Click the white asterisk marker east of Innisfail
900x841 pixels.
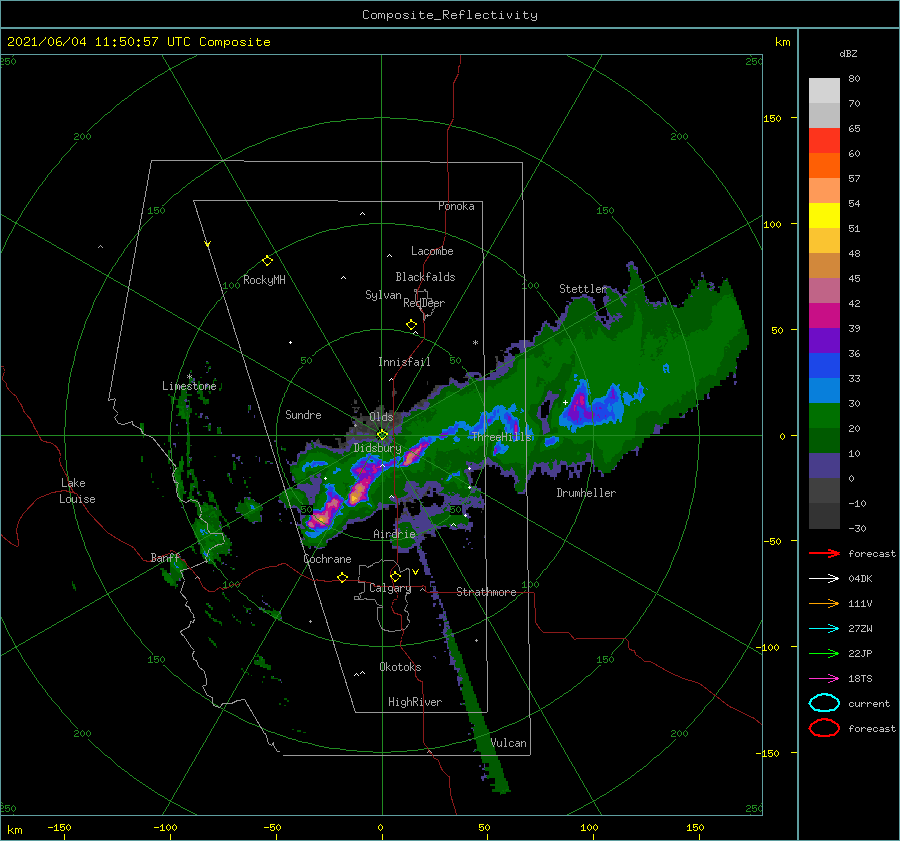475,343
